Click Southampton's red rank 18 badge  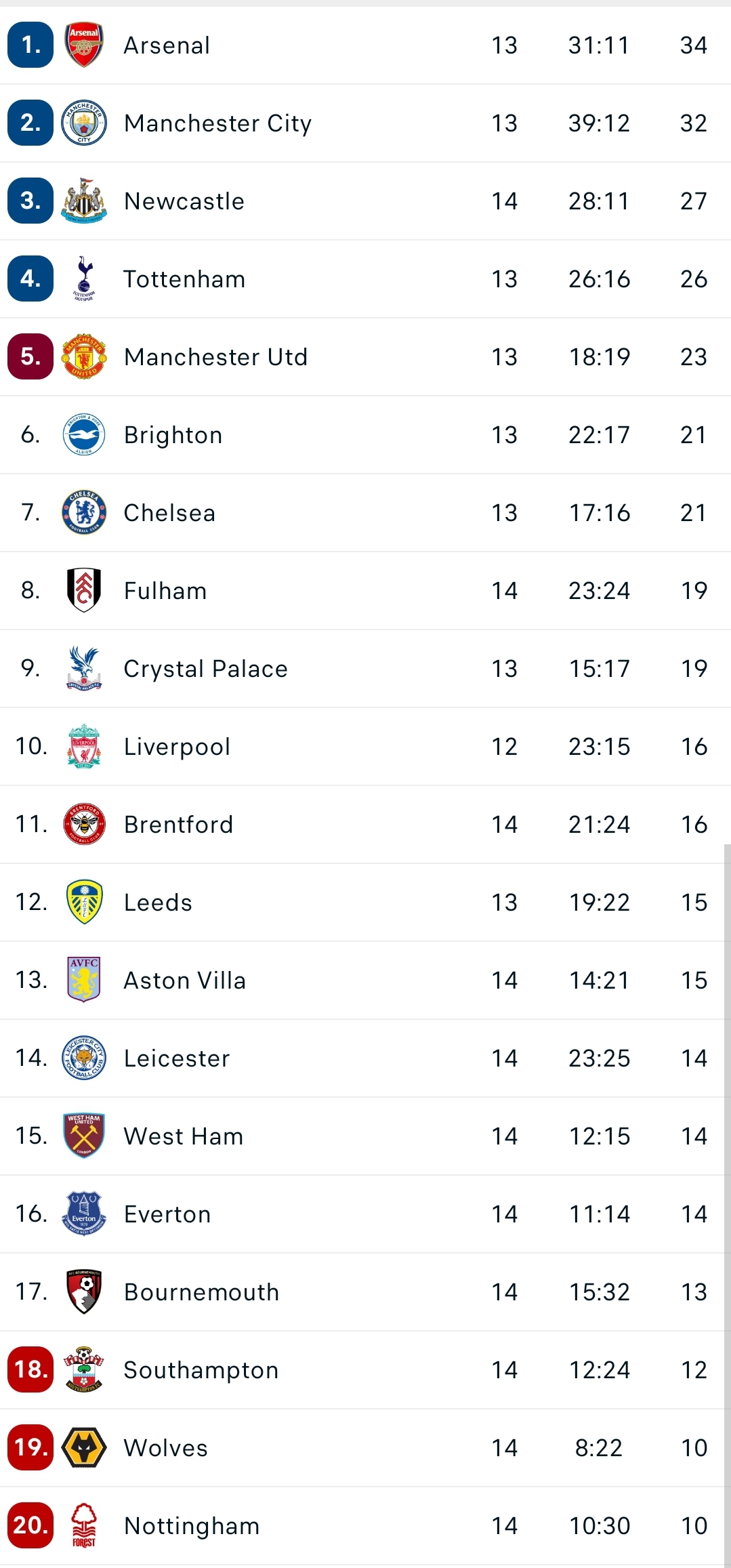pos(30,1369)
